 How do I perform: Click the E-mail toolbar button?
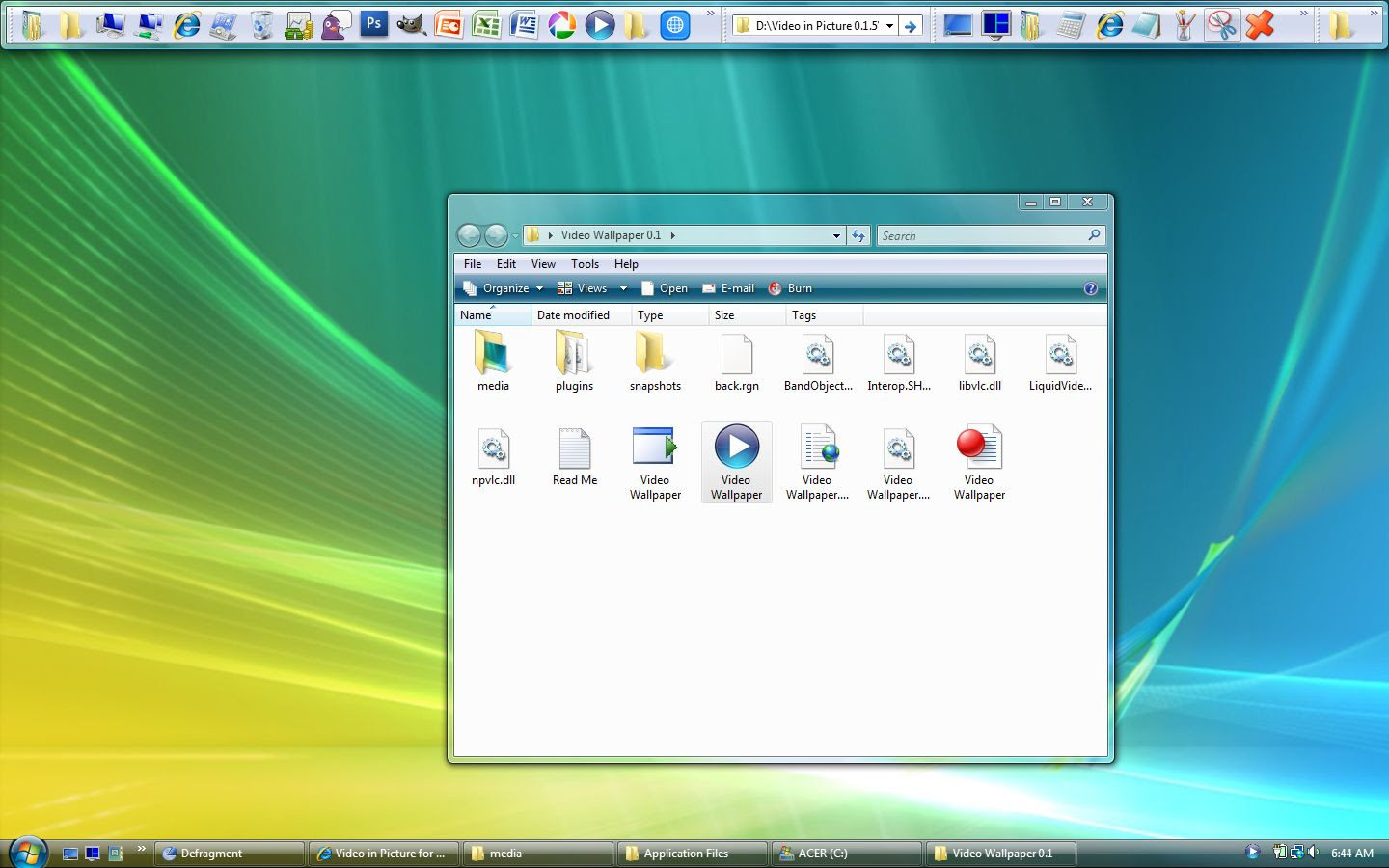point(728,288)
